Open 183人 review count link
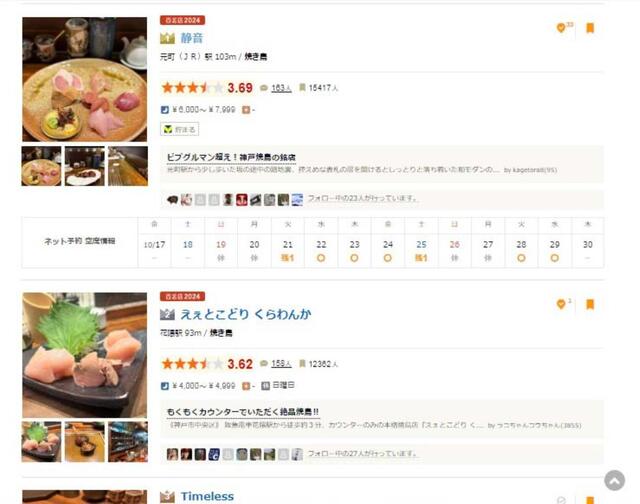Screen dimensions: 640x504 (x=281, y=88)
